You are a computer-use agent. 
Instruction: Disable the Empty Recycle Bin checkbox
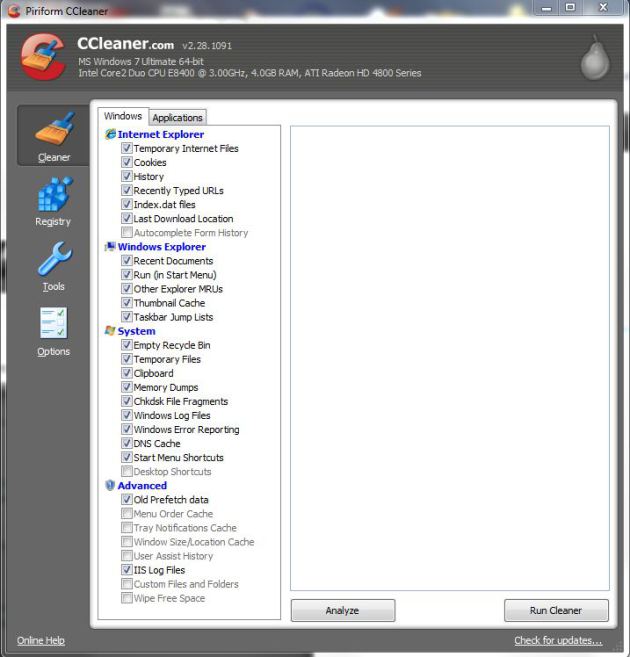127,345
